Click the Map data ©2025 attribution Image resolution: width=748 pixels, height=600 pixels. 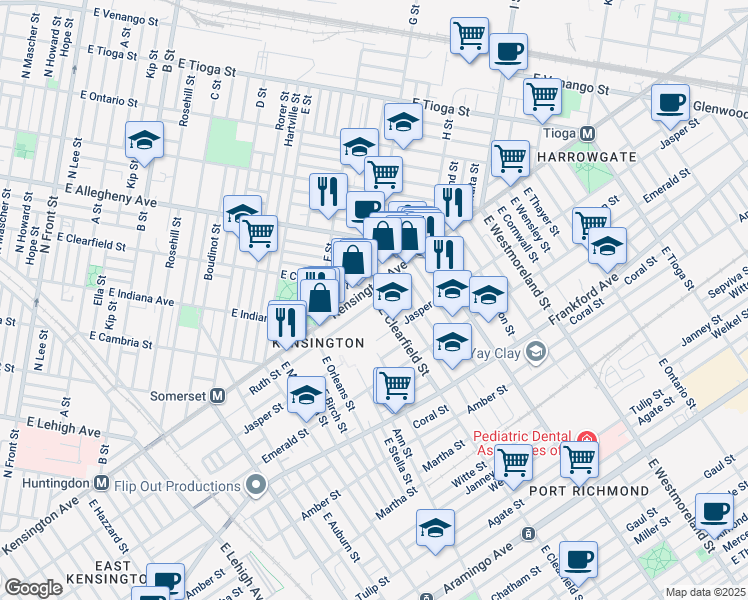(705, 592)
